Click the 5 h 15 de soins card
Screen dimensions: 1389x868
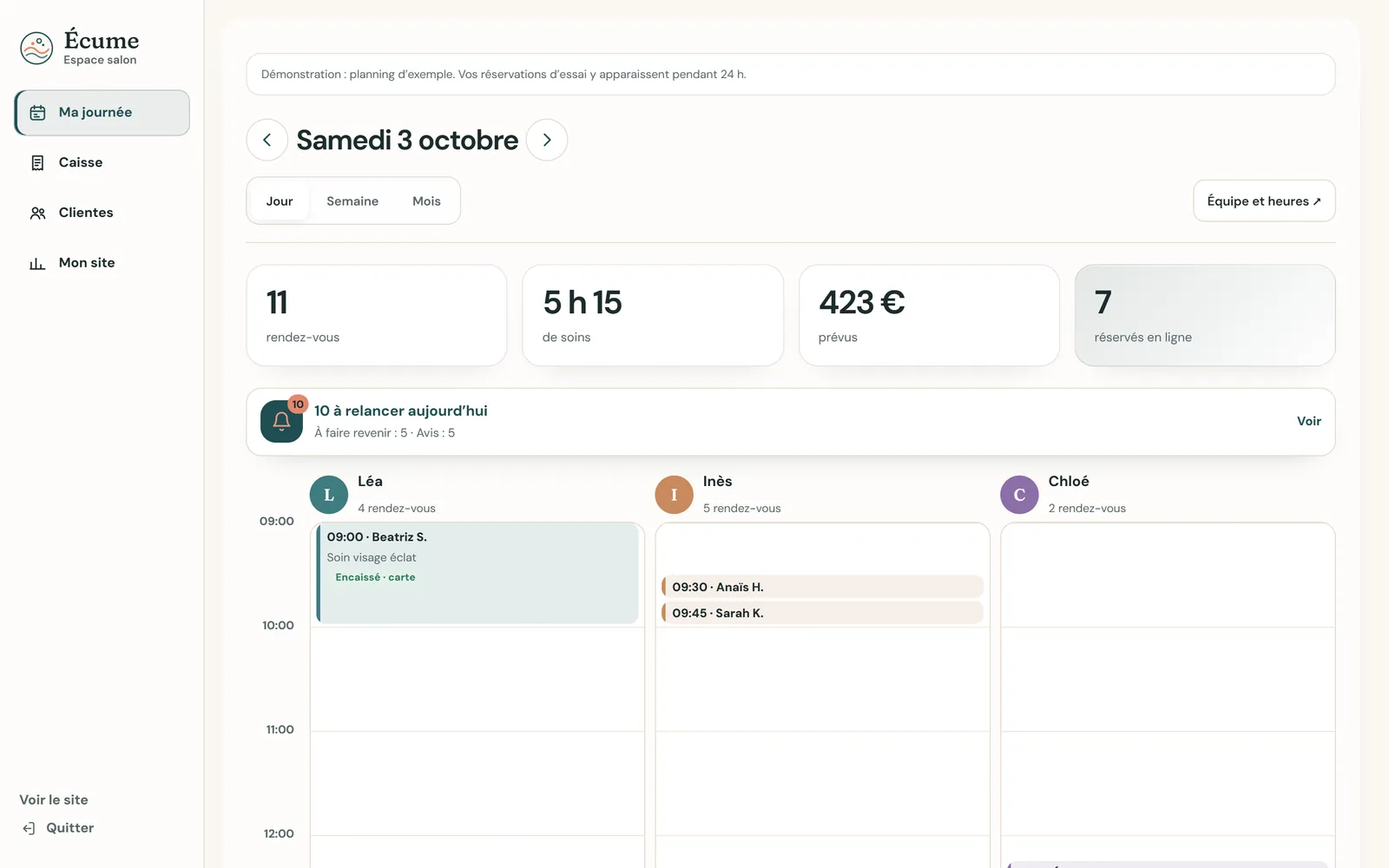(x=653, y=316)
